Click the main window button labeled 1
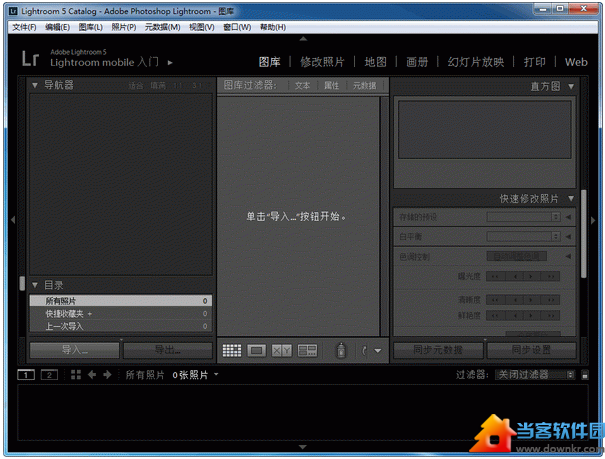The width and height of the screenshot is (605, 459). [x=26, y=375]
